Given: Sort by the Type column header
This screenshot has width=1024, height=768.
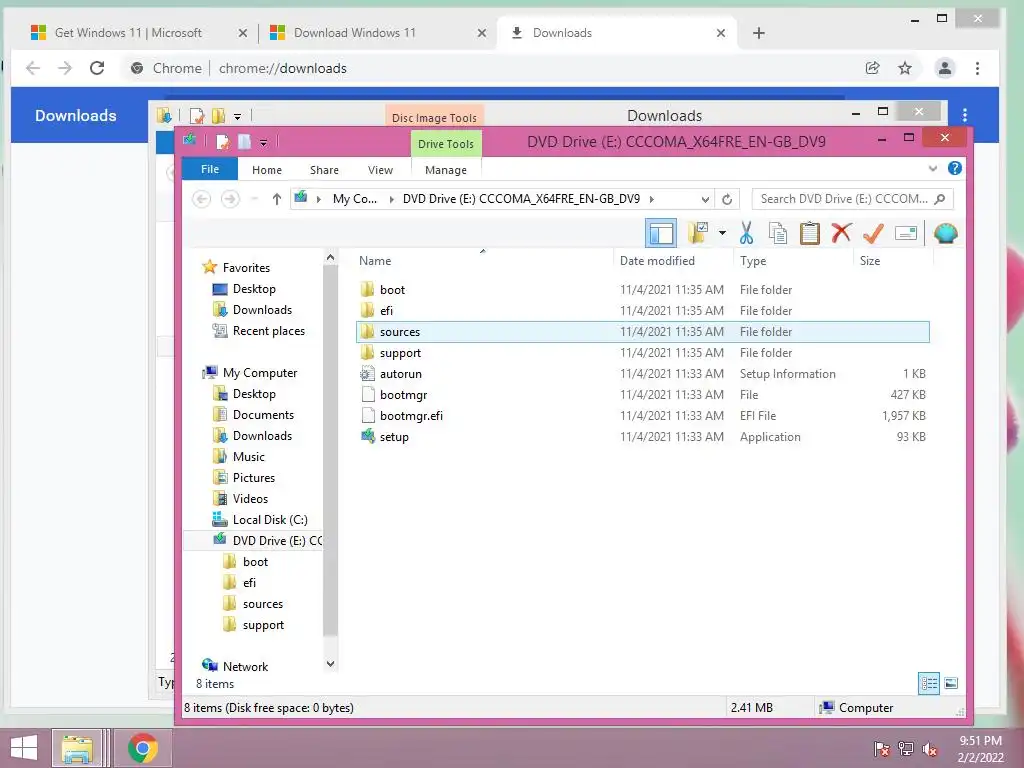Looking at the screenshot, I should point(753,261).
